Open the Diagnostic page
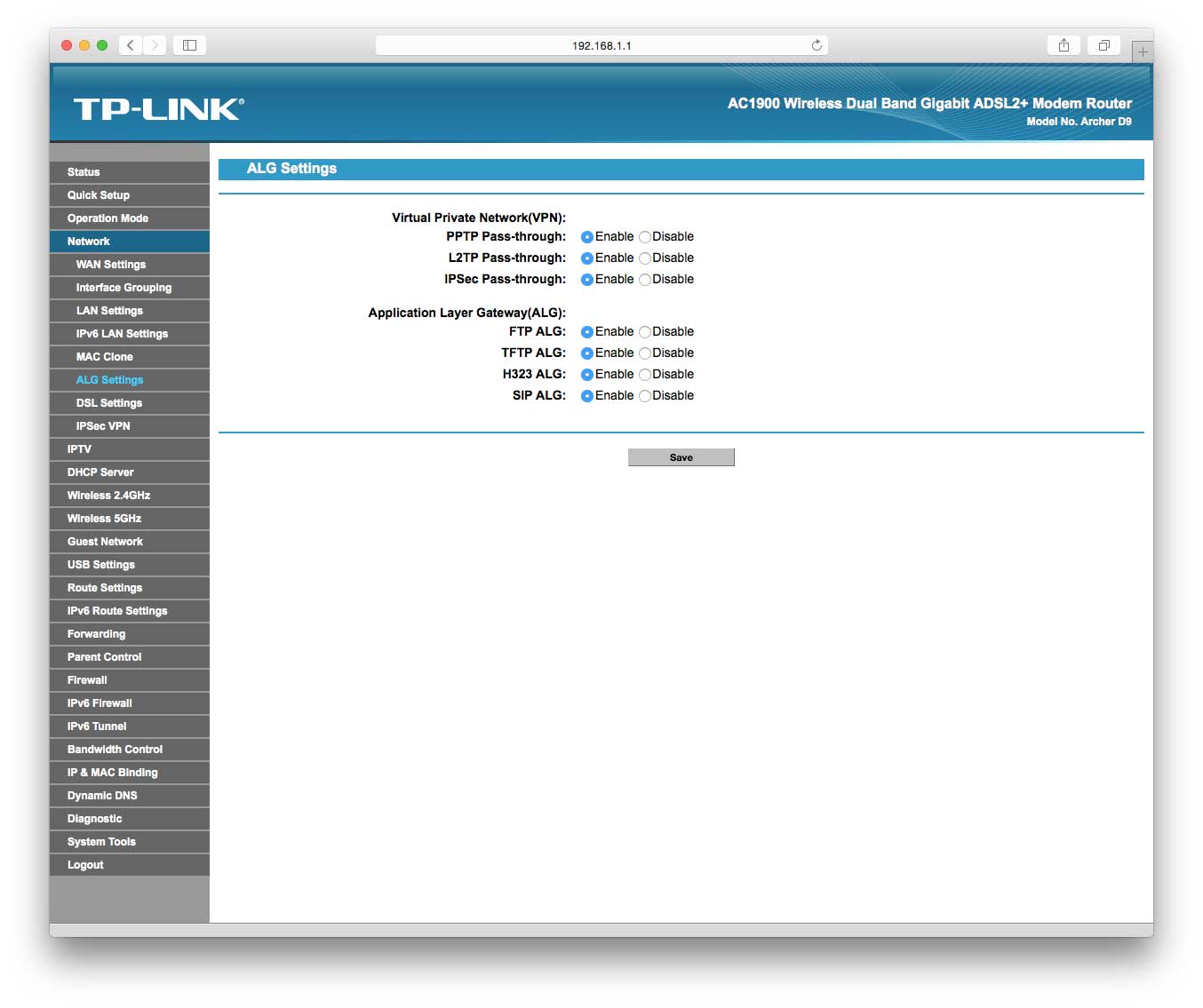 (130, 819)
